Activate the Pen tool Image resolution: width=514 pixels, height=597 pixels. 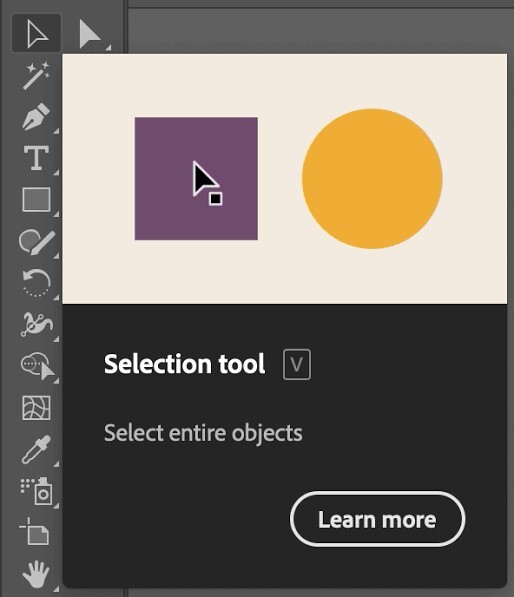coord(37,117)
